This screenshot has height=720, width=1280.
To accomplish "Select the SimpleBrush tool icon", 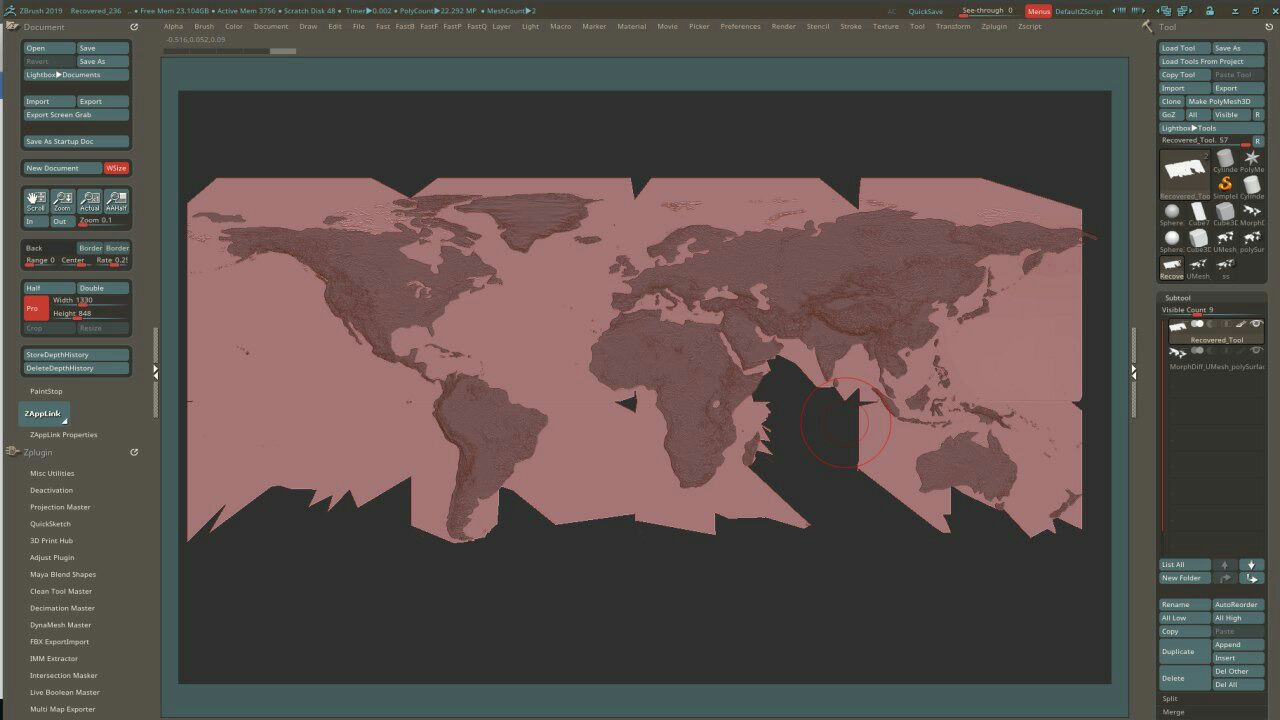I will pos(1225,186).
